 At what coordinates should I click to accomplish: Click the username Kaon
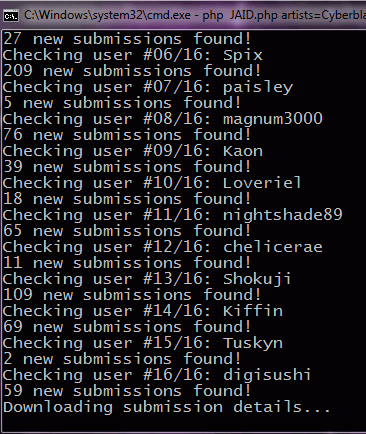point(243,151)
